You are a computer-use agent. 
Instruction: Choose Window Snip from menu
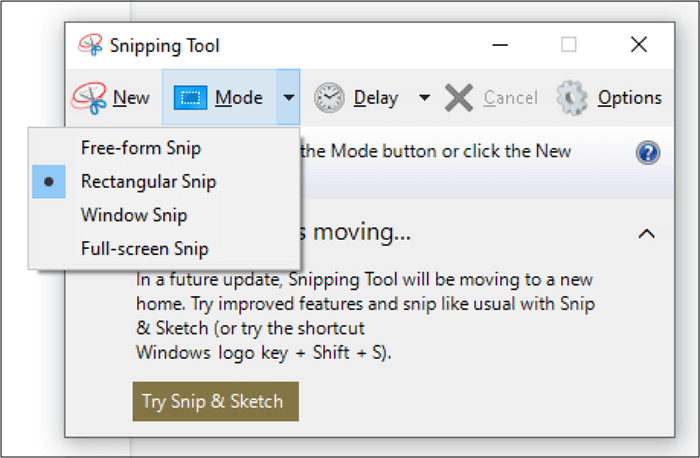point(134,215)
